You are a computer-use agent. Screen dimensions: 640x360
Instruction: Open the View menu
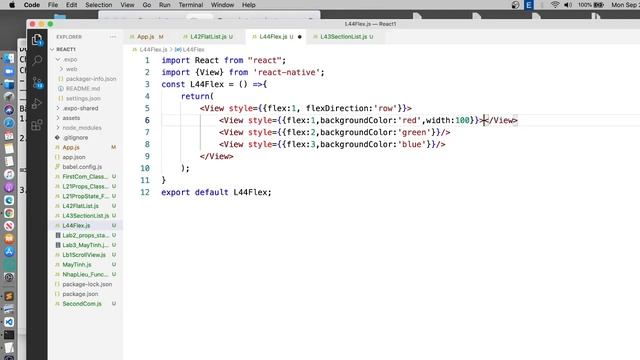(127, 5)
